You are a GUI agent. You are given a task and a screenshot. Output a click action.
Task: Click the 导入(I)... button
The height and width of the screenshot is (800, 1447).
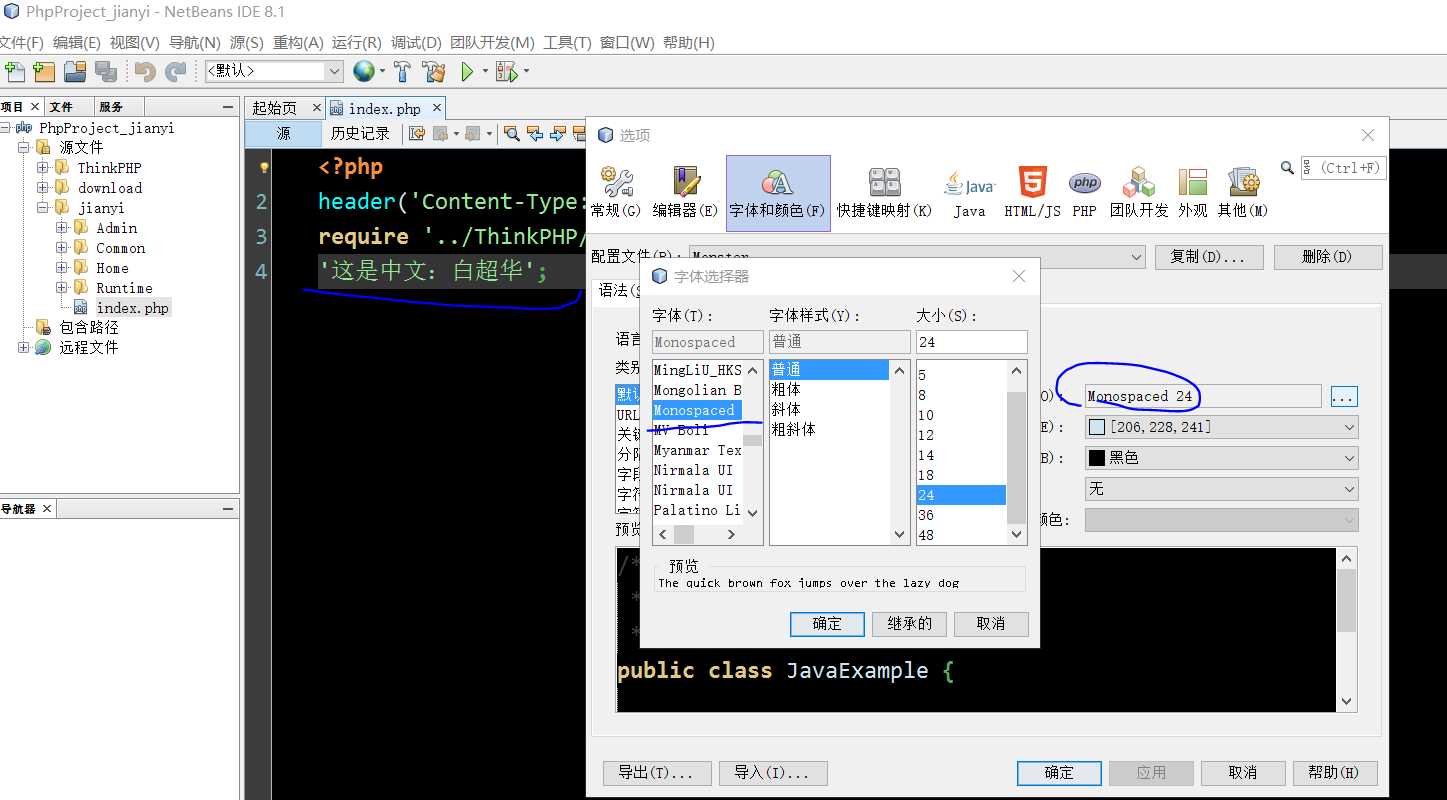[x=773, y=773]
